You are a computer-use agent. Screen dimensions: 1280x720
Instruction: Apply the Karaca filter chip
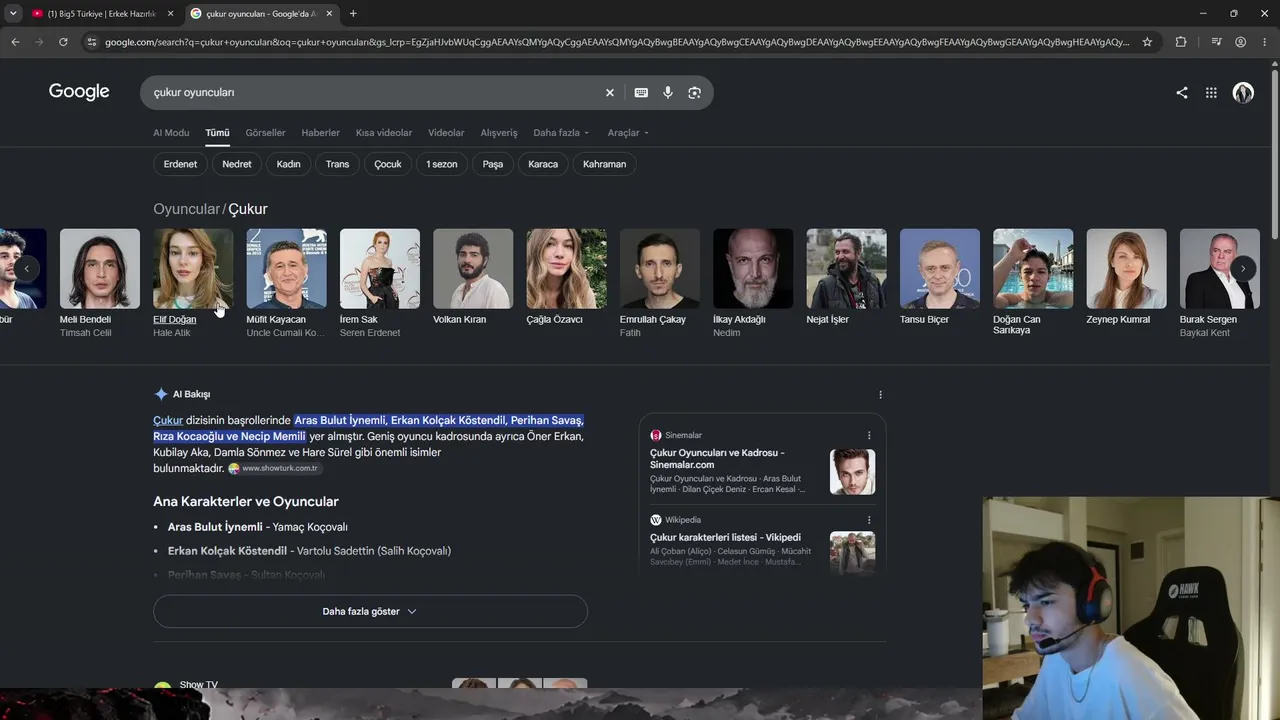coord(543,164)
